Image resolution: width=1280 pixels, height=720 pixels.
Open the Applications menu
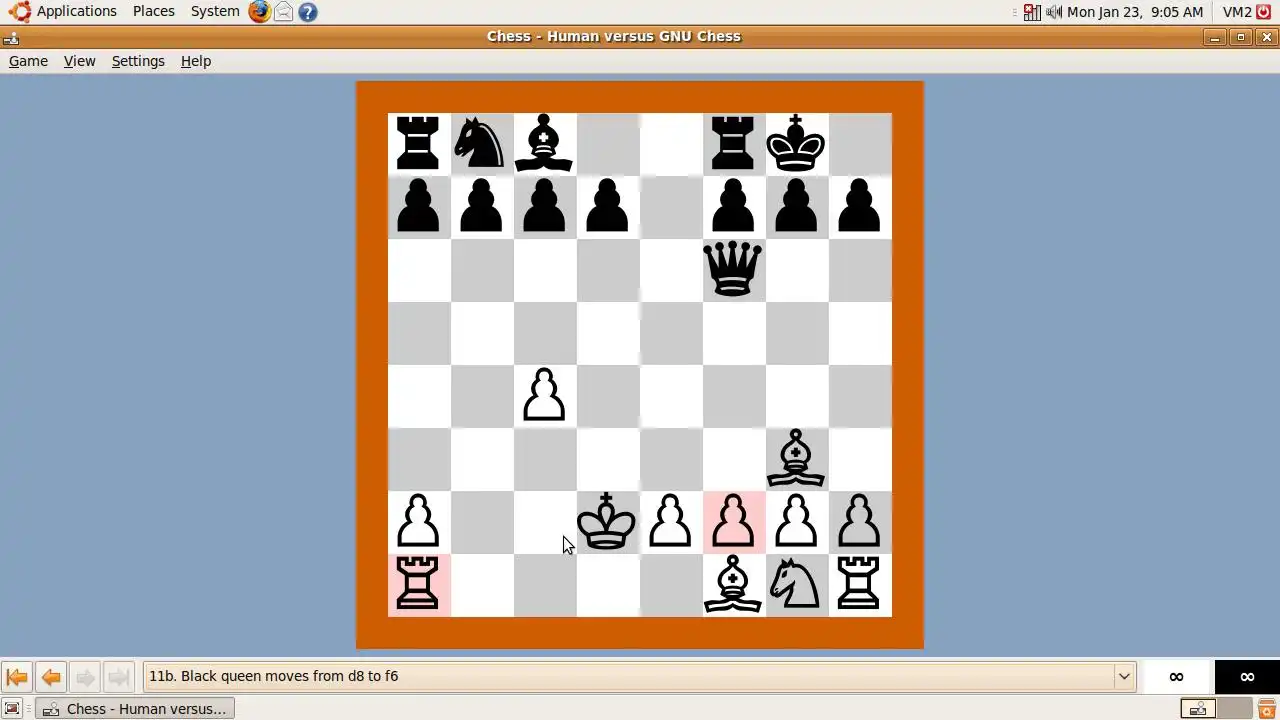(x=64, y=11)
